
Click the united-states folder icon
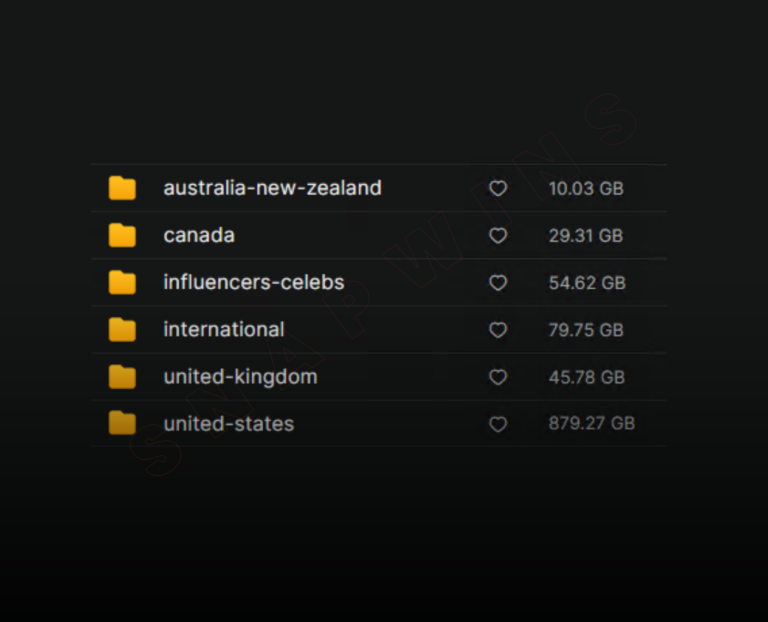[x=122, y=424]
